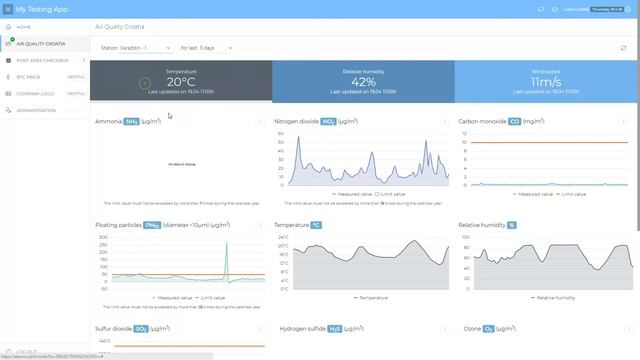
Task: Click the No data to display message
Action: (182, 164)
